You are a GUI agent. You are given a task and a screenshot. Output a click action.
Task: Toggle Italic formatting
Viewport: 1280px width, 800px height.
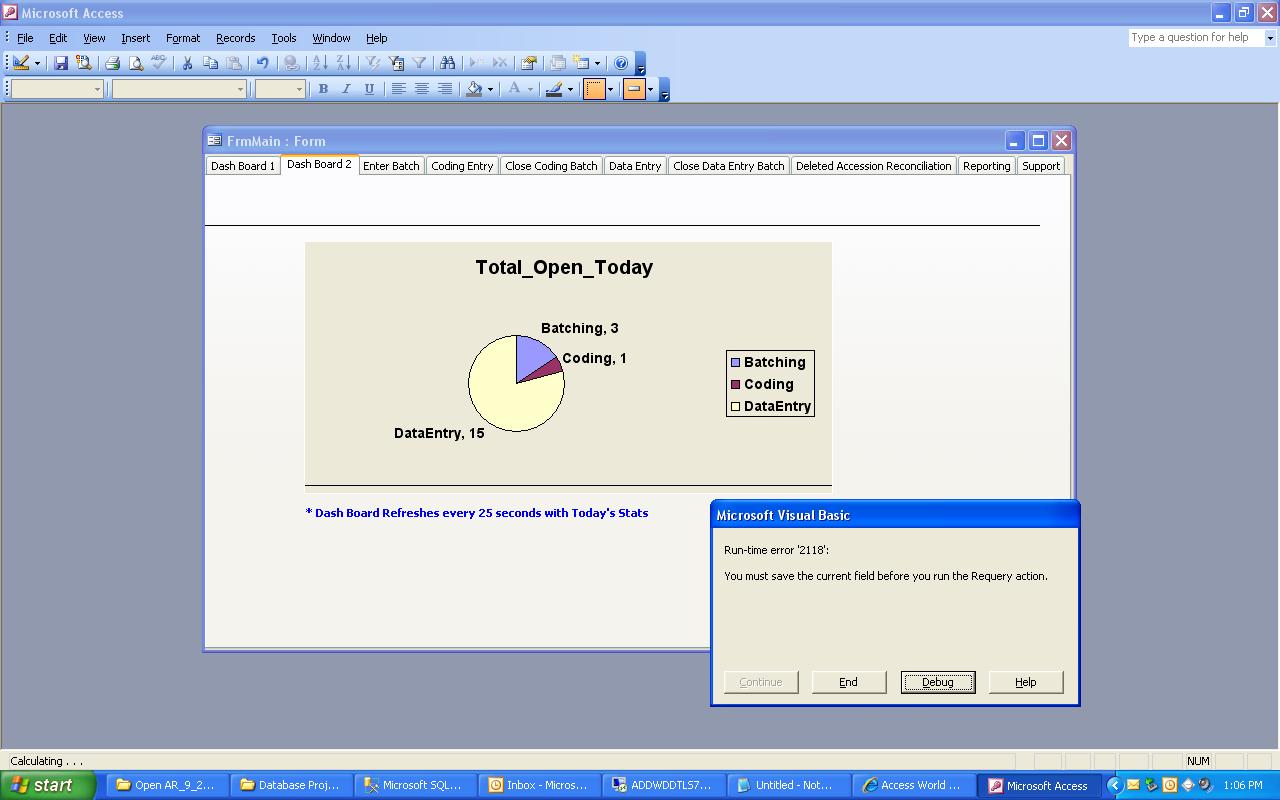[346, 89]
